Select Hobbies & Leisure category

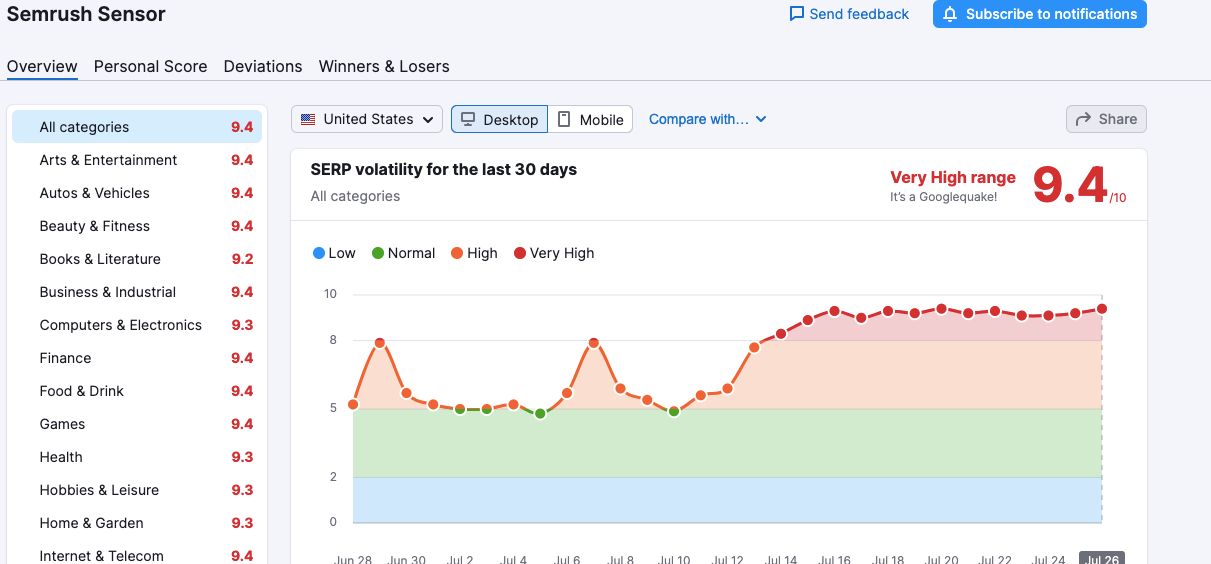(x=137, y=490)
